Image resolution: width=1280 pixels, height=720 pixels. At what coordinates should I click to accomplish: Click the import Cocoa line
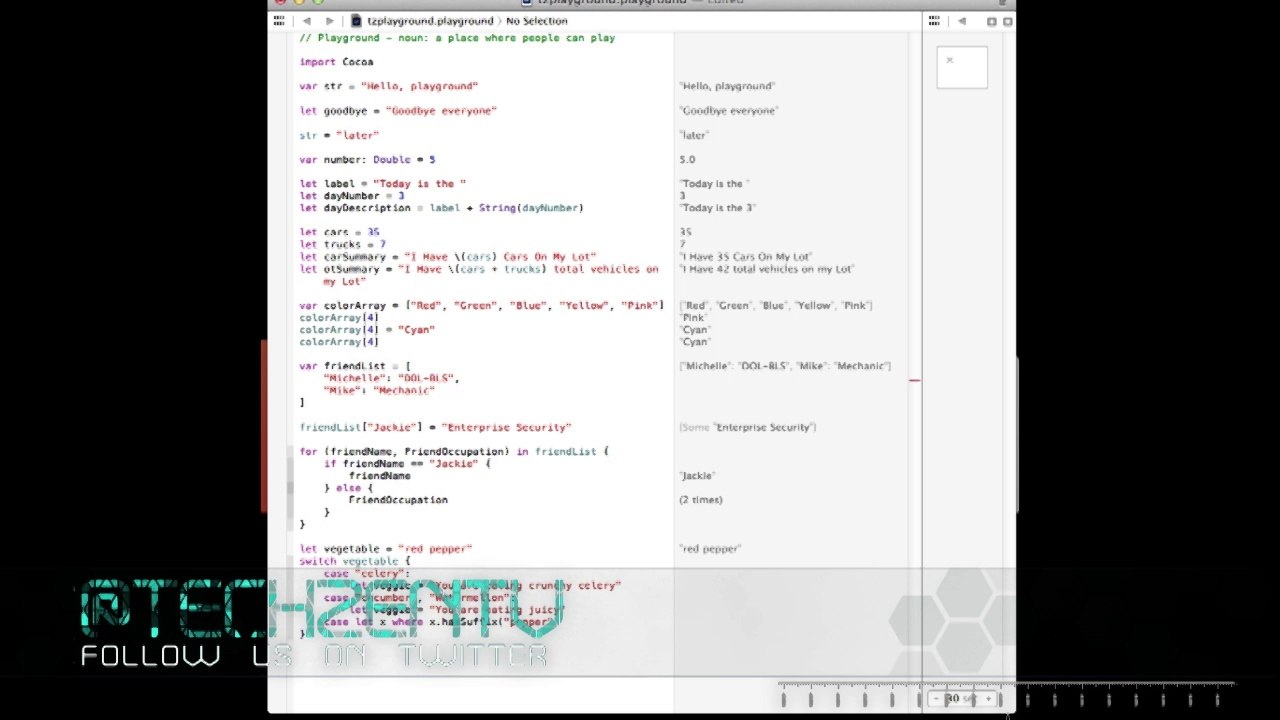tap(336, 62)
